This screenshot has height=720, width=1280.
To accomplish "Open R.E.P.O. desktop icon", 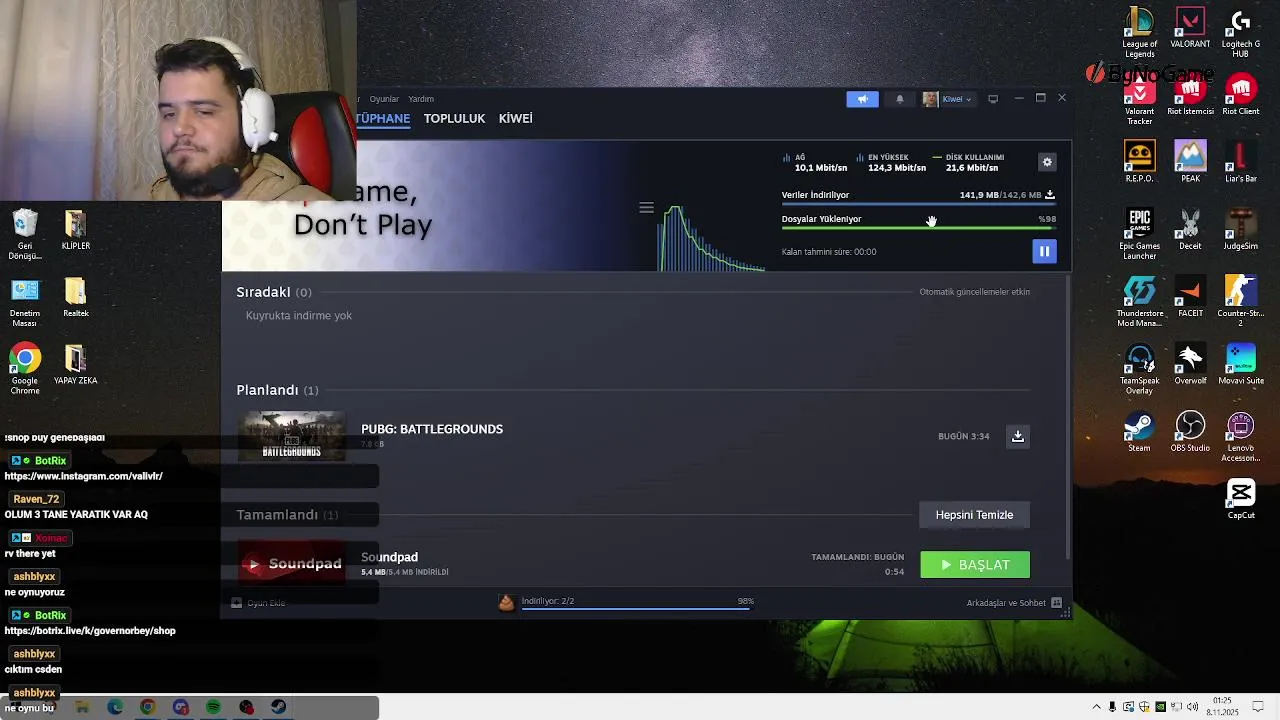I will pos(1139,162).
